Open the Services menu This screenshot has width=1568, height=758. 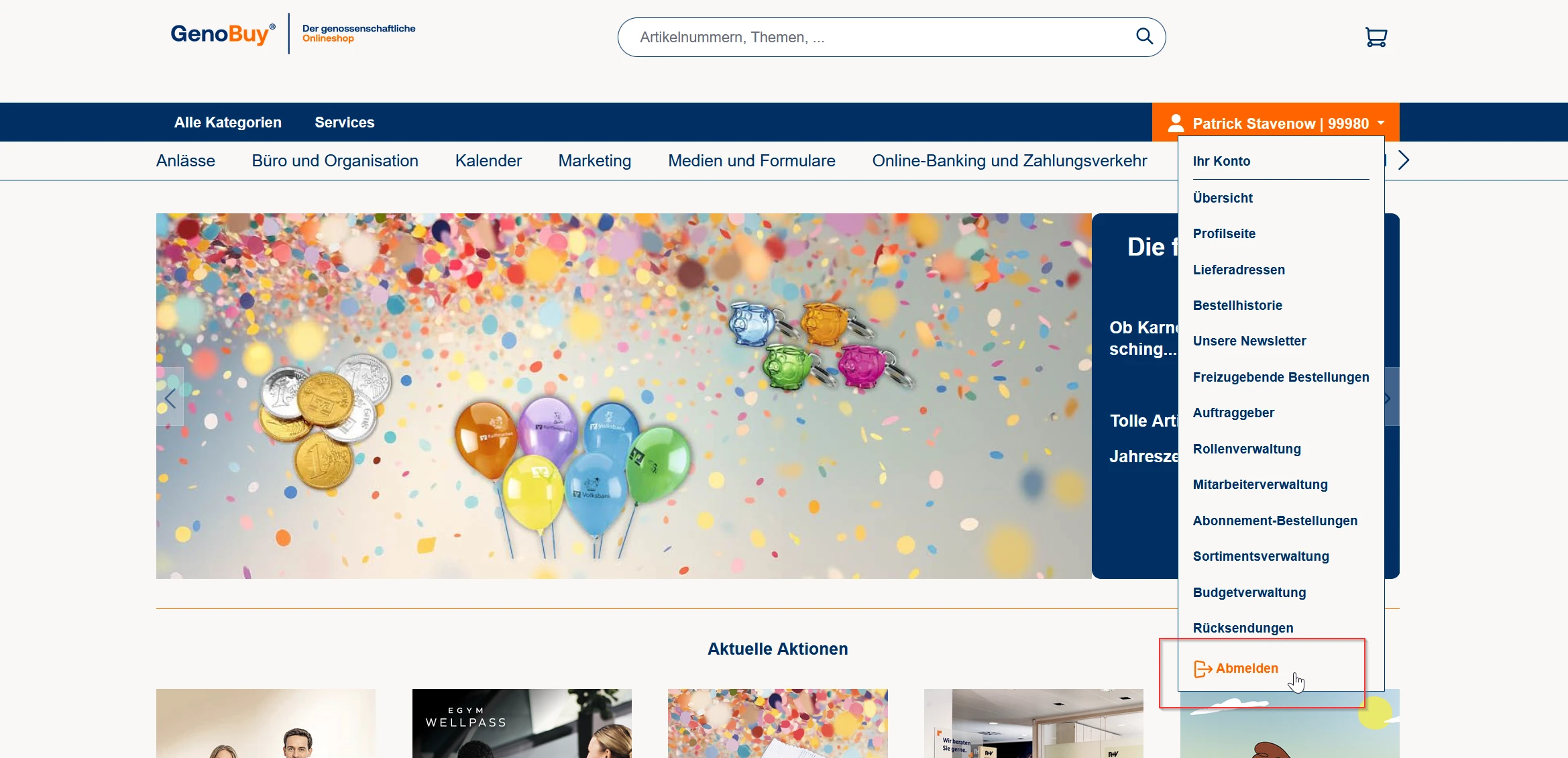click(x=344, y=122)
